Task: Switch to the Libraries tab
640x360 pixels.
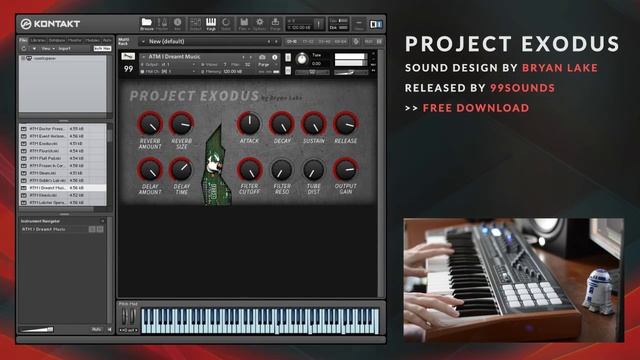Action: [38, 40]
